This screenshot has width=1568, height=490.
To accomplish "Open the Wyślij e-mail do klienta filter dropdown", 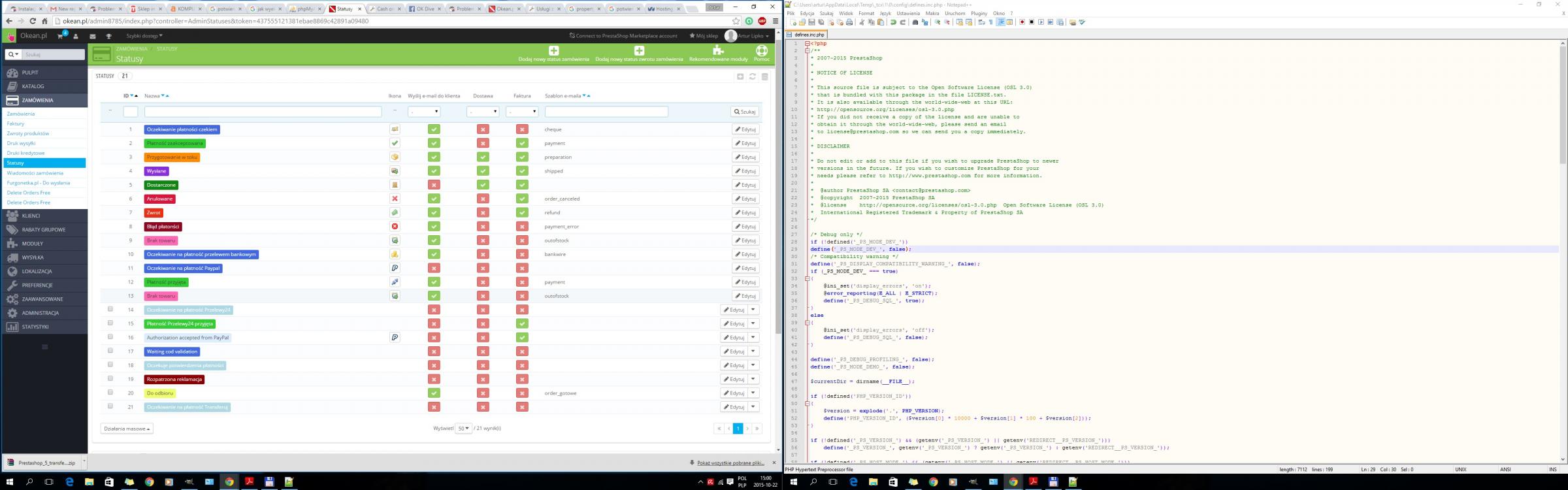I will (x=424, y=112).
